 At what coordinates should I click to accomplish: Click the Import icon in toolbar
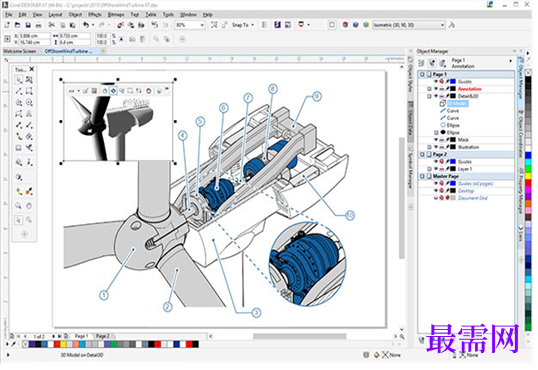pos(120,25)
